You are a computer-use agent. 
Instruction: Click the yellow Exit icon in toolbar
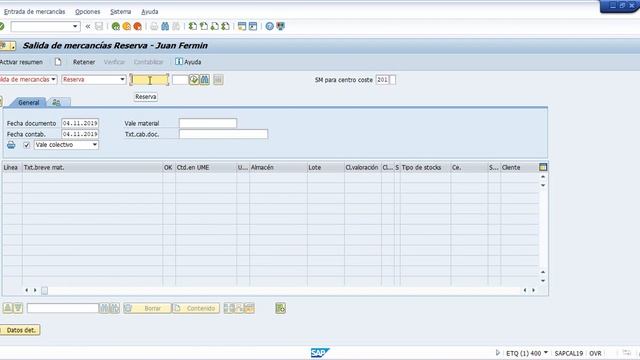tap(127, 27)
